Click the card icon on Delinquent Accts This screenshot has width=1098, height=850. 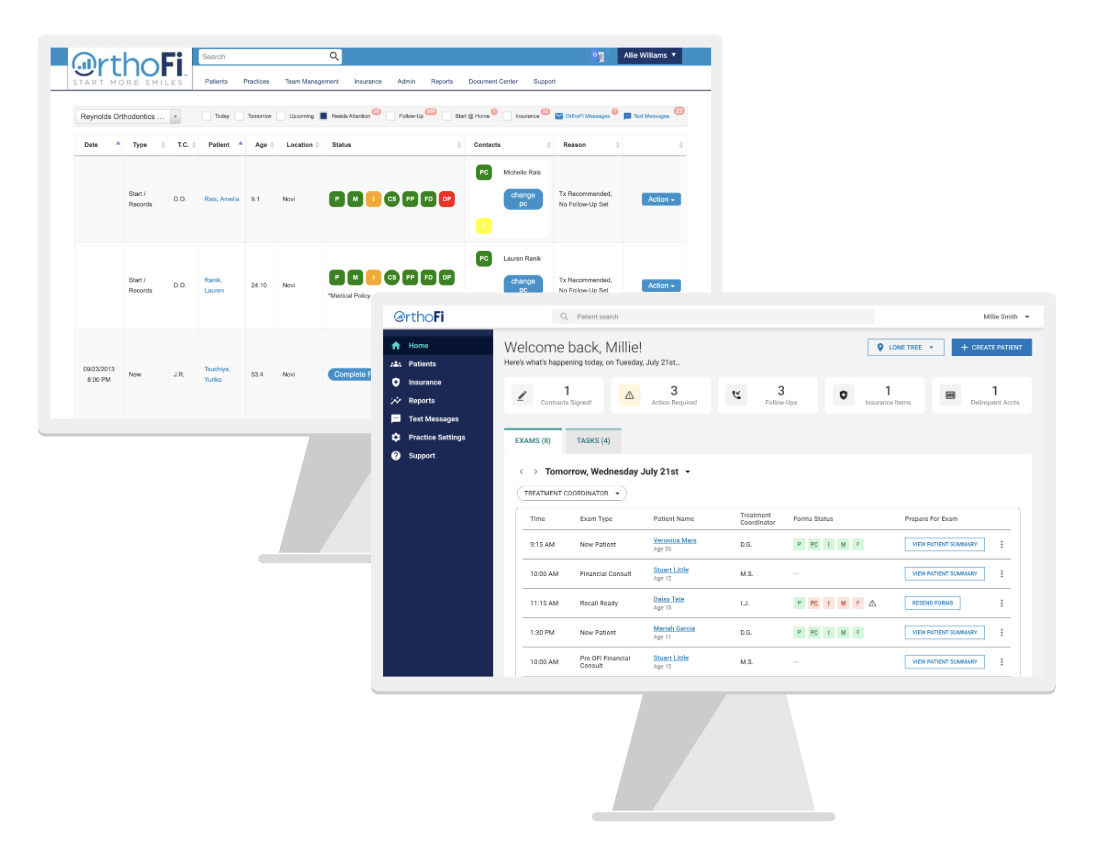click(x=950, y=395)
